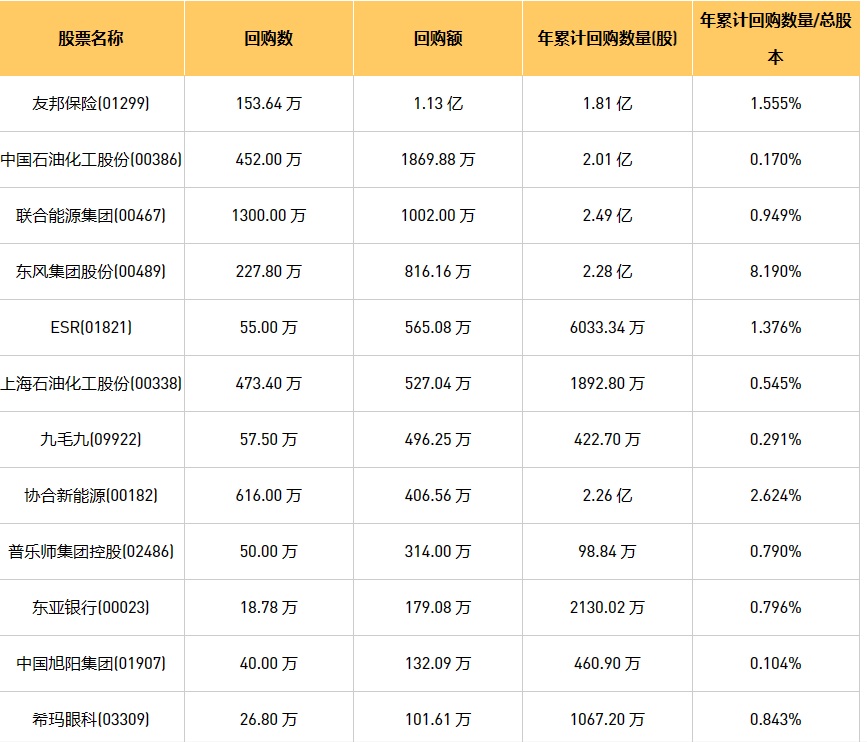
Task: Click the 1869.88 万 buyback amount
Action: pos(438,159)
